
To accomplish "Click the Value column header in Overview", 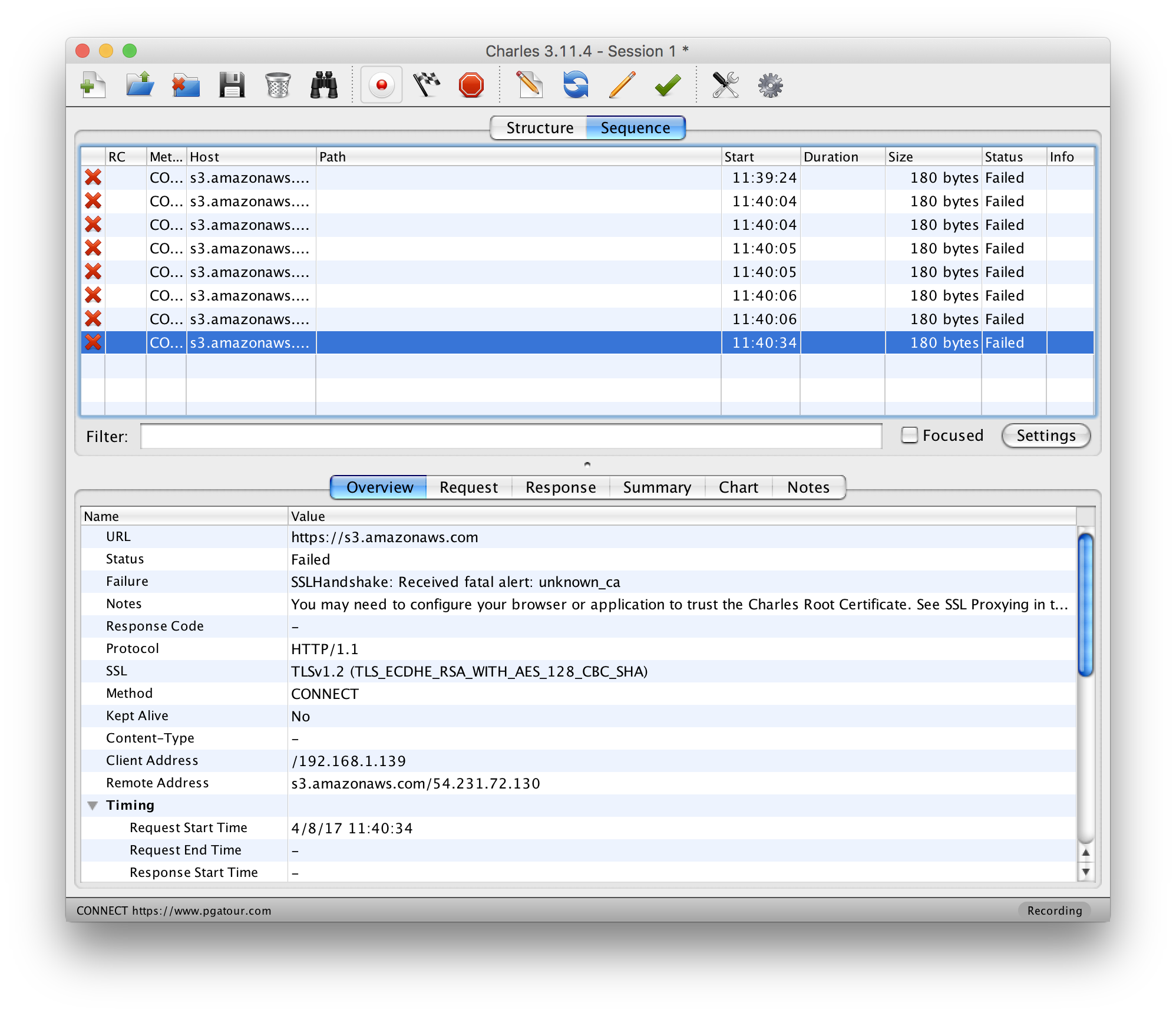I will (x=682, y=516).
